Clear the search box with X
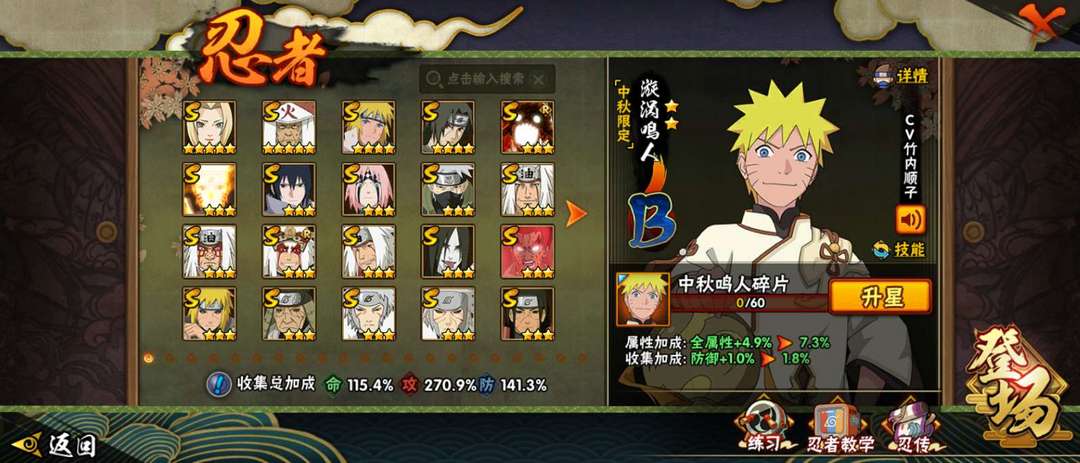 coord(539,80)
